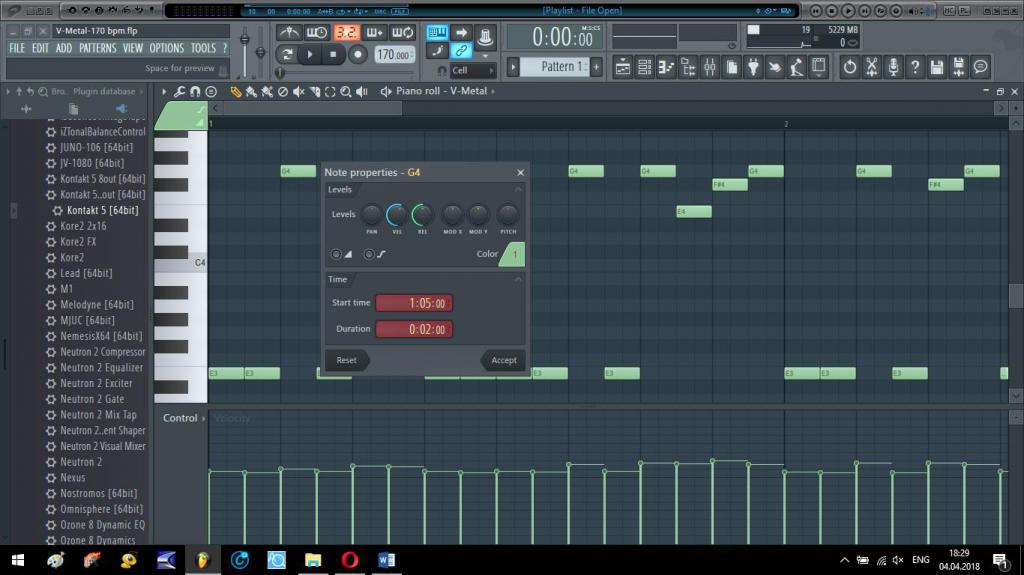The image size is (1024, 575).
Task: Expand the arrow after Plugin database
Action: [x=141, y=91]
